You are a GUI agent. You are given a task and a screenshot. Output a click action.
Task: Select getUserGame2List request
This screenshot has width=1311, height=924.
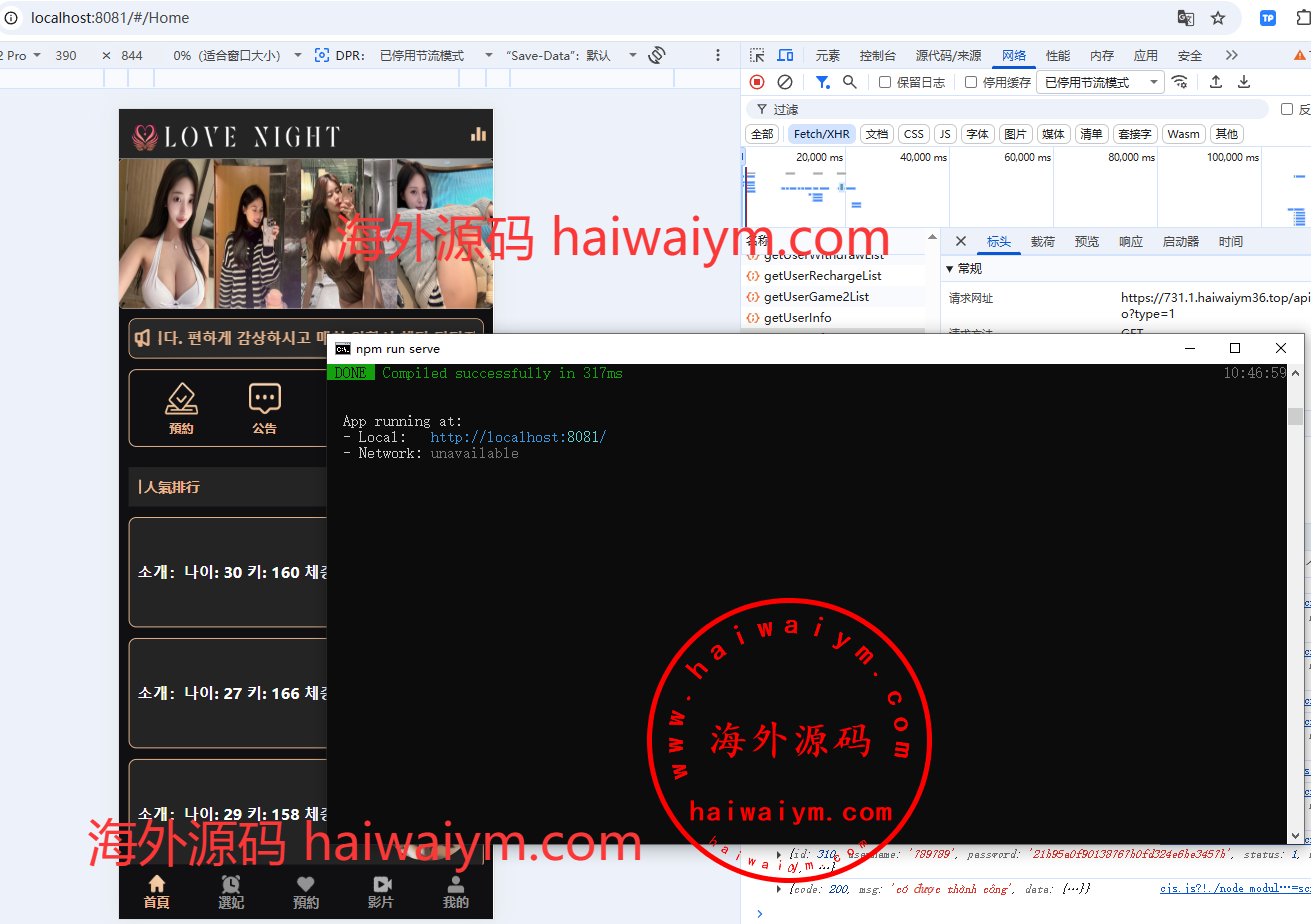pyautogui.click(x=816, y=297)
